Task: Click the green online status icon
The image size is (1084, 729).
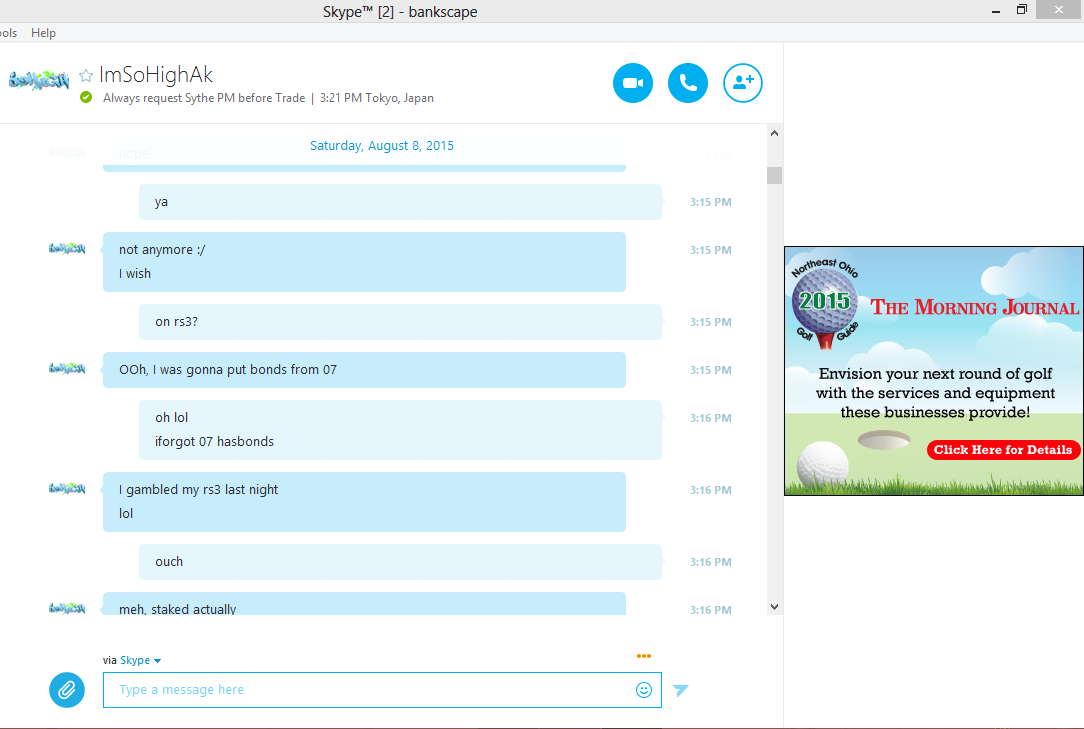Action: pyautogui.click(x=86, y=98)
